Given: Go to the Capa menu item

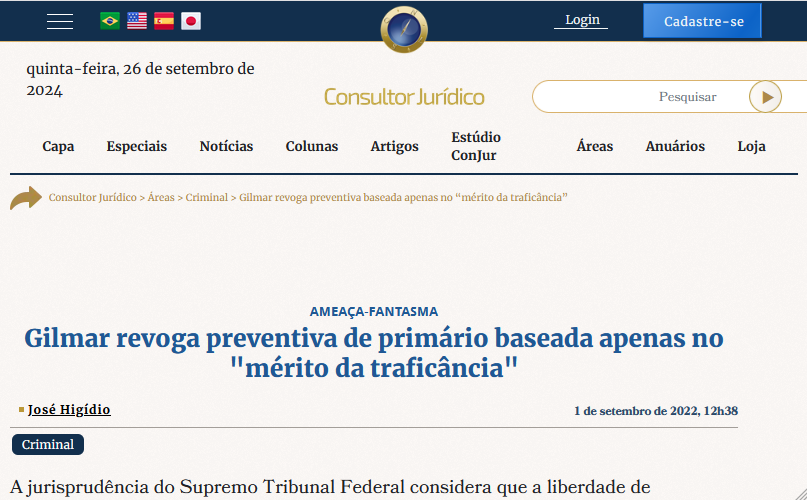Looking at the screenshot, I should click(x=58, y=146).
